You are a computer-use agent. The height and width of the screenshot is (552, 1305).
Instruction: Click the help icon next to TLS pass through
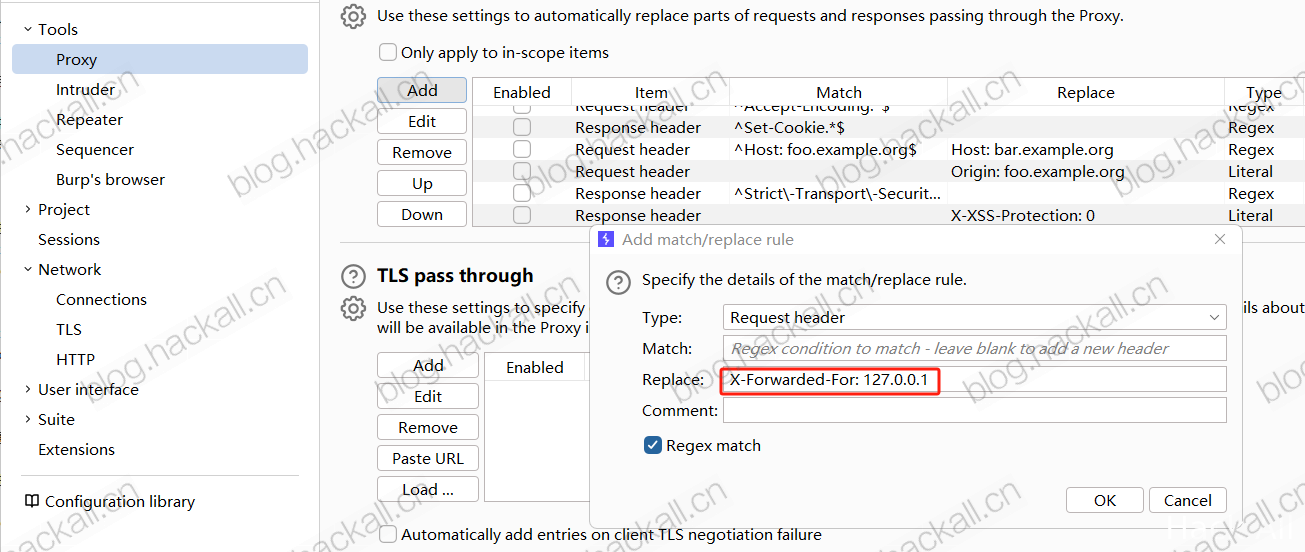click(x=353, y=277)
